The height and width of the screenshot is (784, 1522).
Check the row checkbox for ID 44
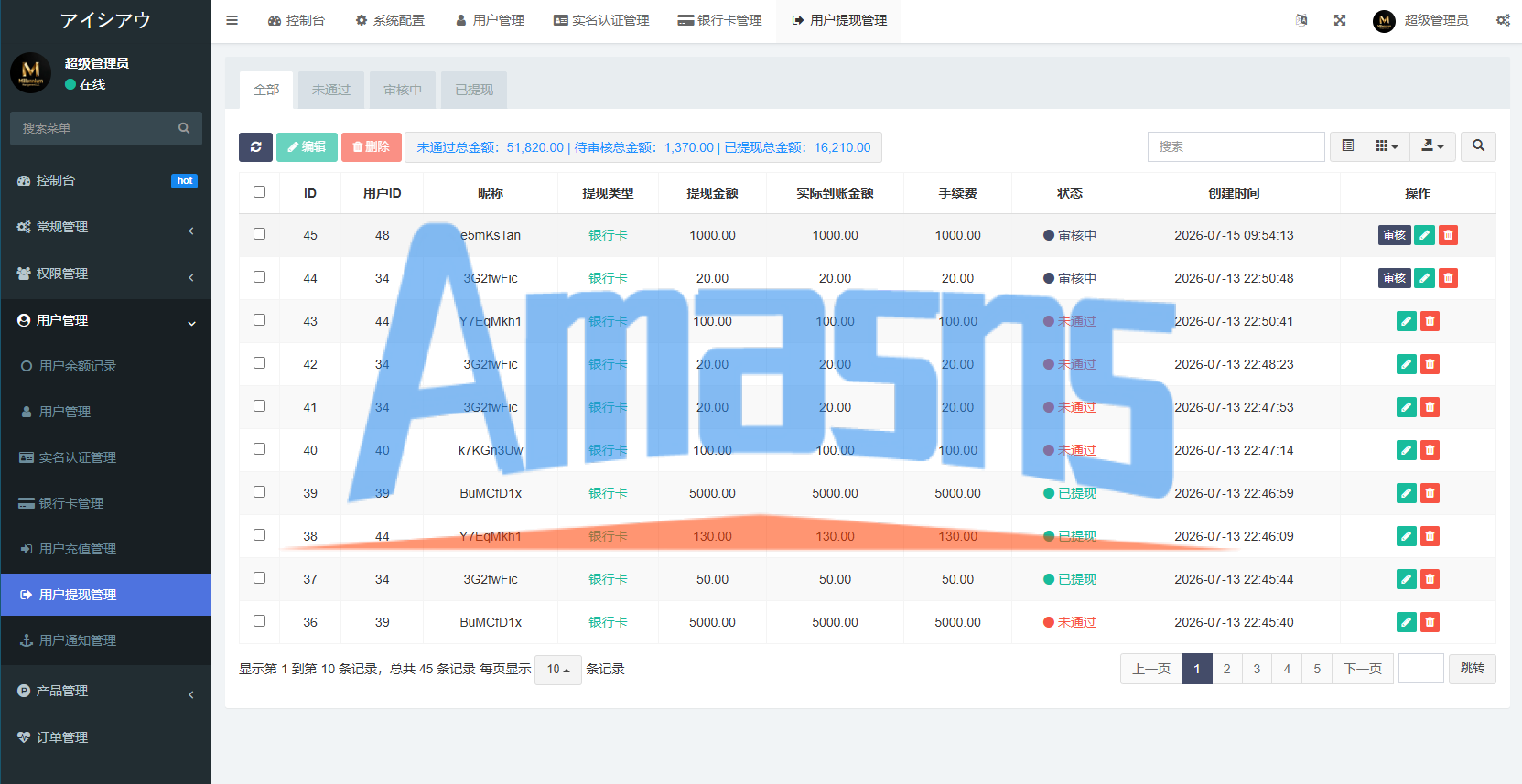(260, 277)
